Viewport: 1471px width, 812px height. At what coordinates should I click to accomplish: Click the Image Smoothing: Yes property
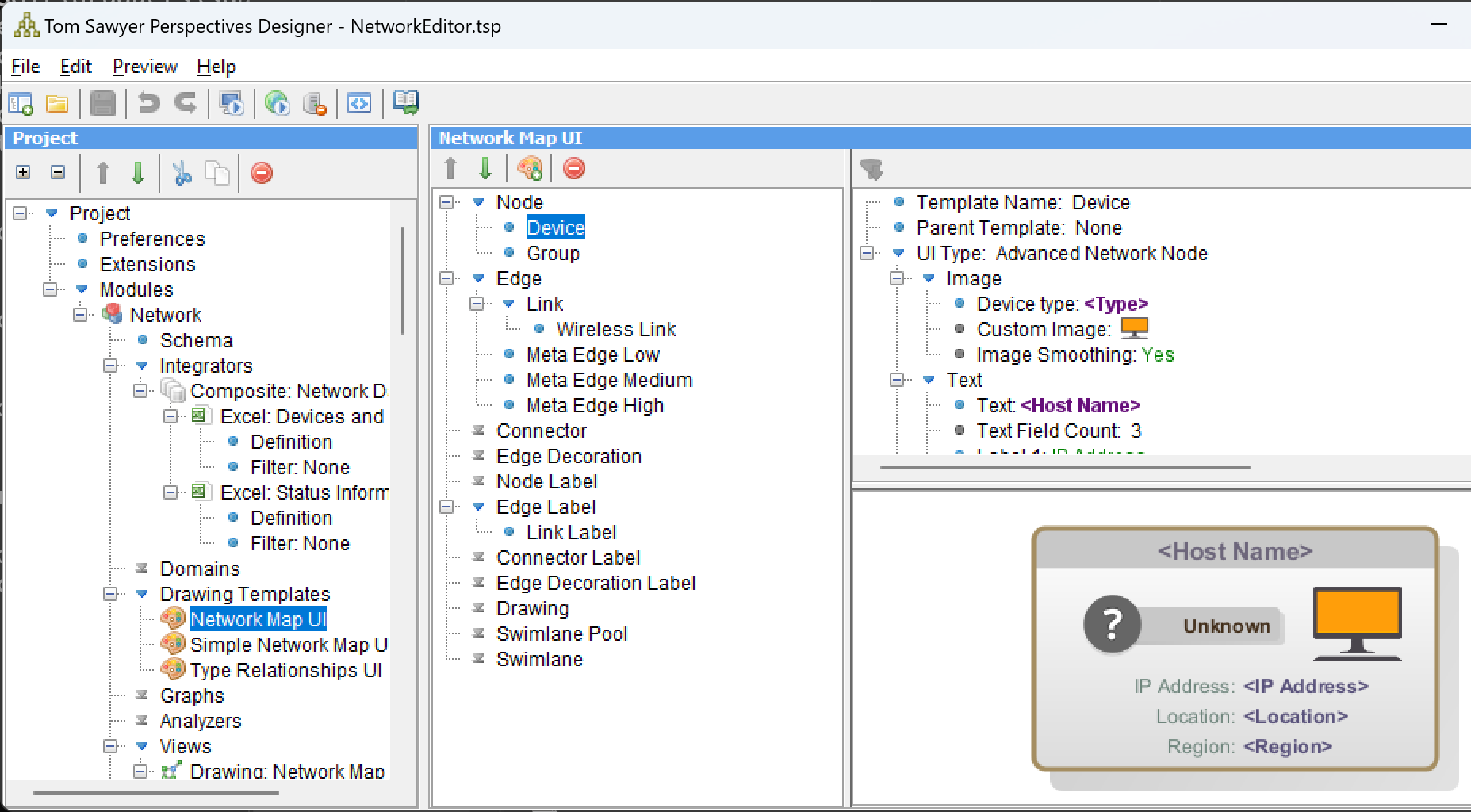[x=1075, y=354]
